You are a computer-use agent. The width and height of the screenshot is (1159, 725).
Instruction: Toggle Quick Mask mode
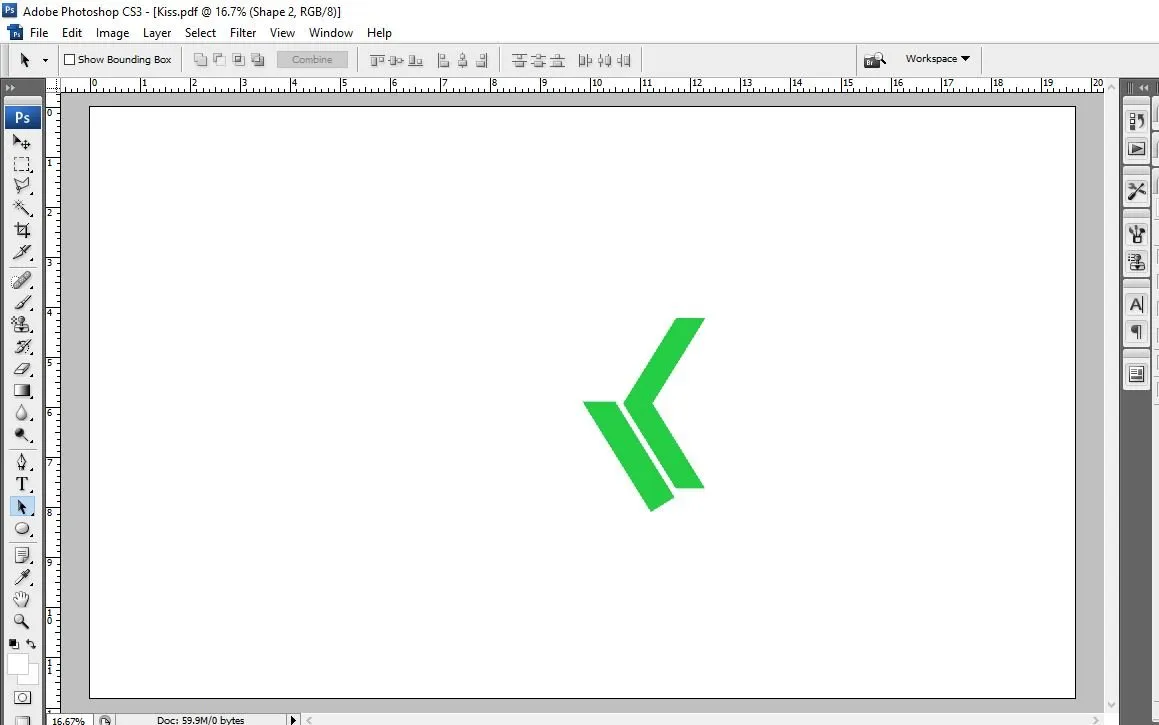coord(22,698)
